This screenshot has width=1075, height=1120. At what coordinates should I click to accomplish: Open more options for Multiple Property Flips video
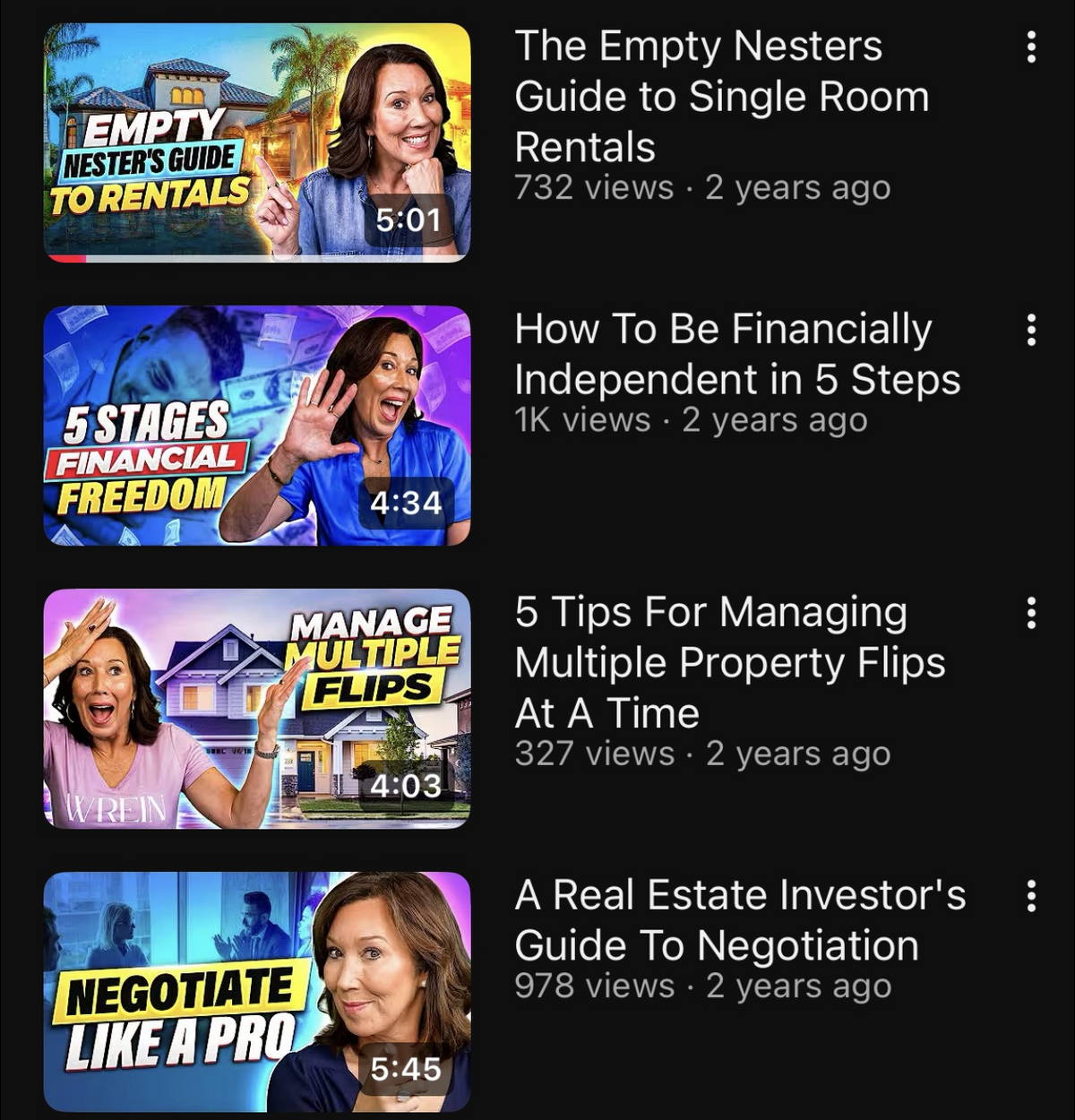[x=1031, y=613]
